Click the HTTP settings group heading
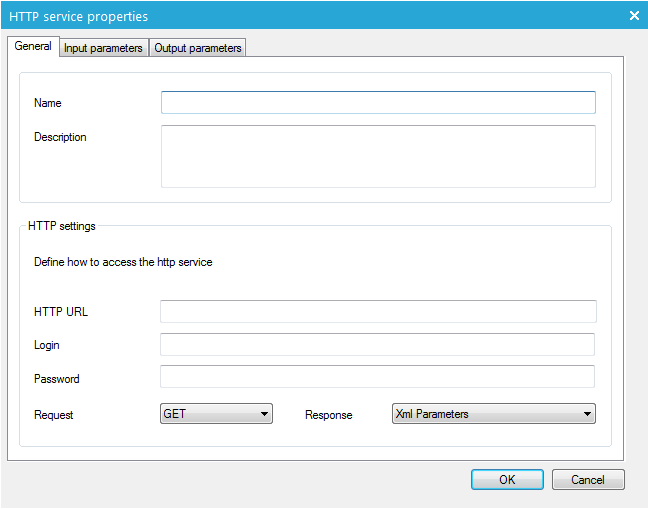This screenshot has width=648, height=509. (62, 226)
